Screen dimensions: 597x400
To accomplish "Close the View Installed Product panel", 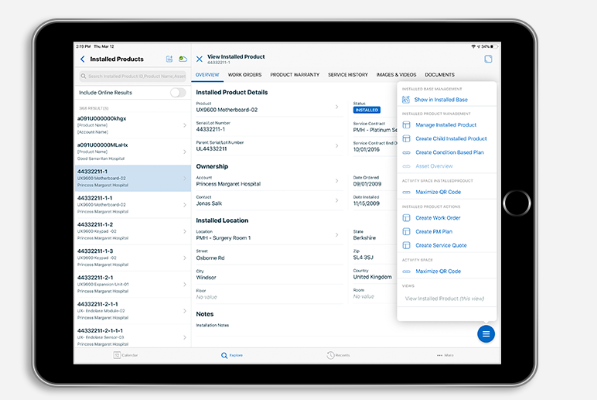I will coord(199,59).
